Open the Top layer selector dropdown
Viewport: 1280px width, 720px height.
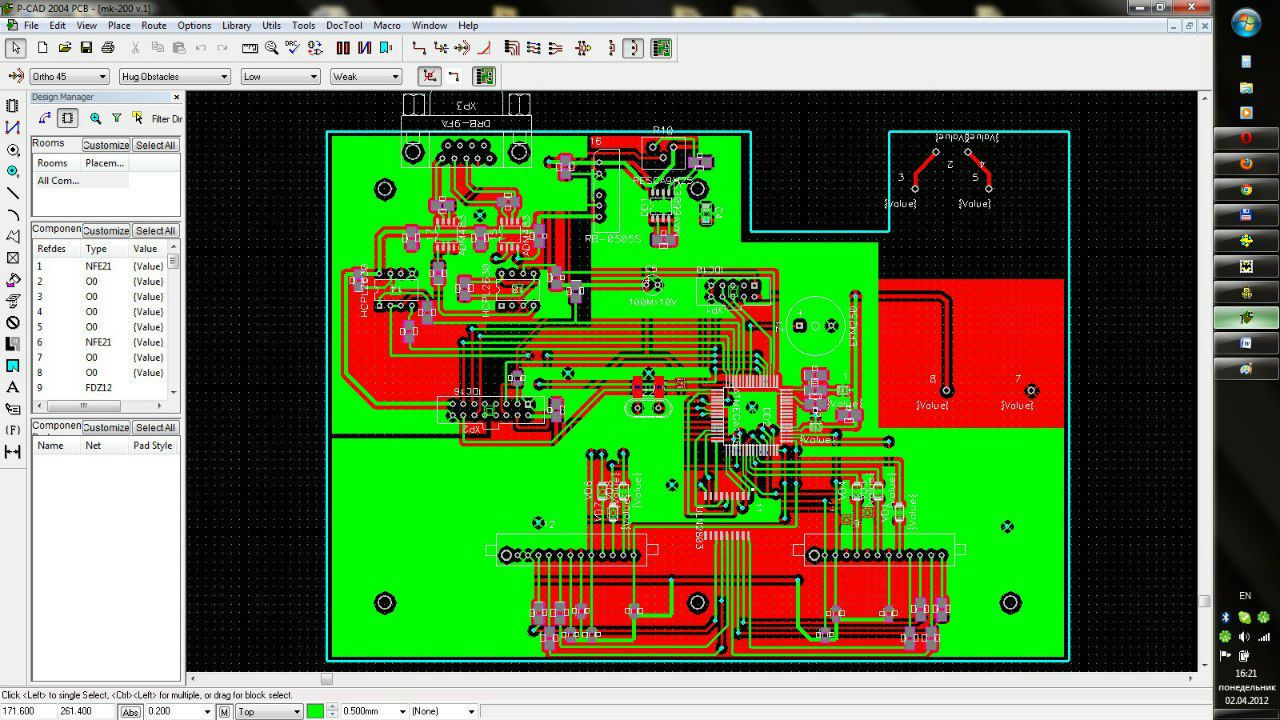point(268,712)
